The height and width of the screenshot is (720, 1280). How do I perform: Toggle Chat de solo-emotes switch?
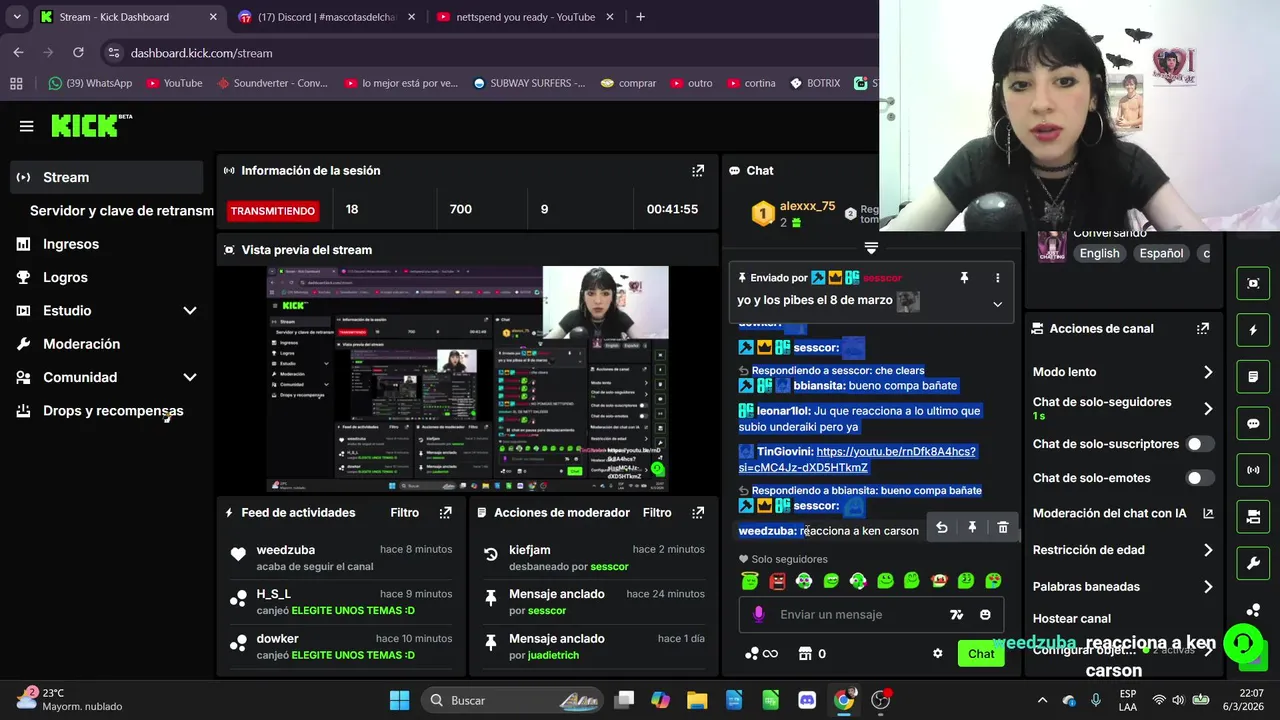tap(1200, 478)
